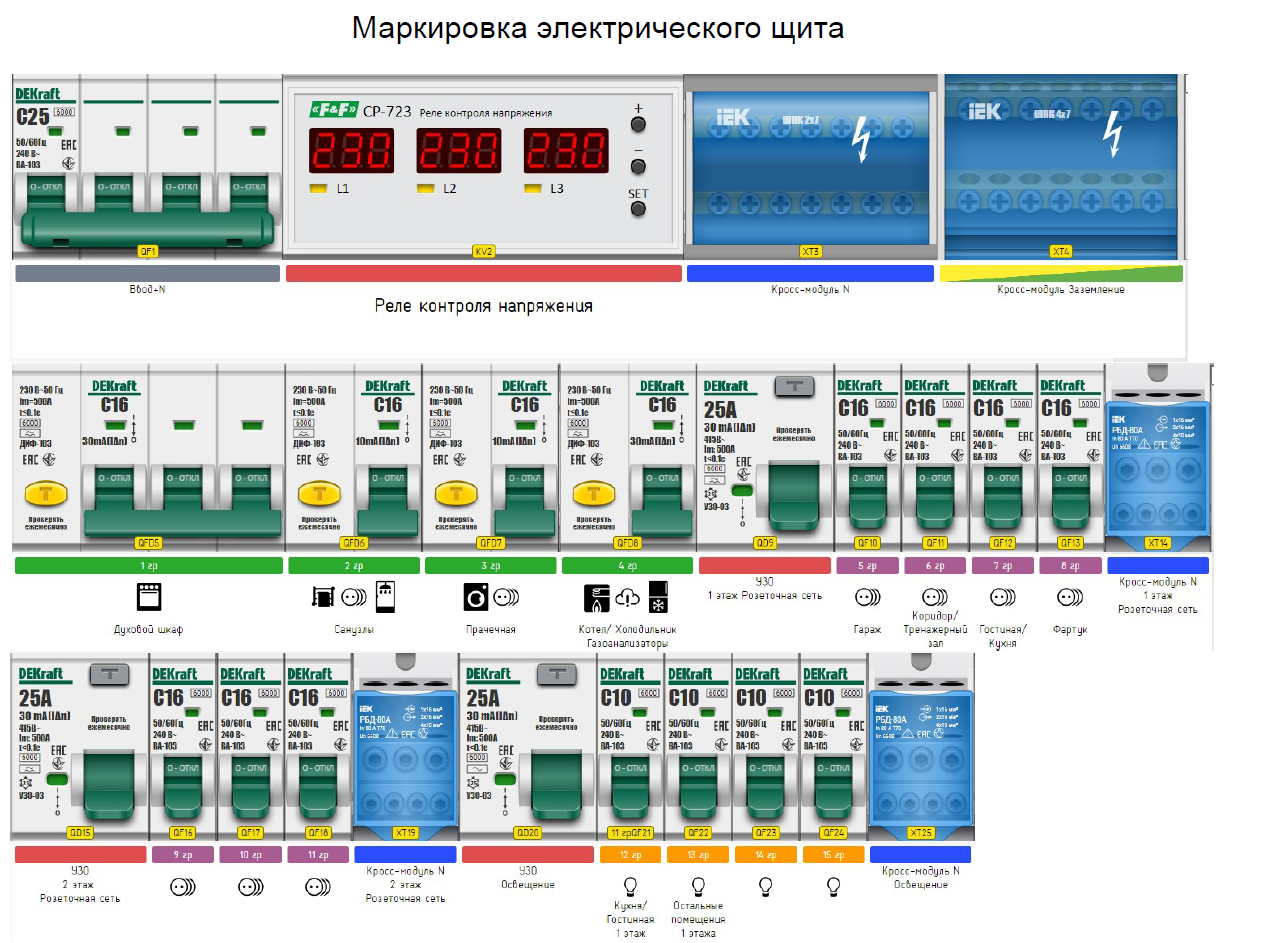Click the shower icon under Санузлы
The image size is (1279, 943).
[386, 597]
